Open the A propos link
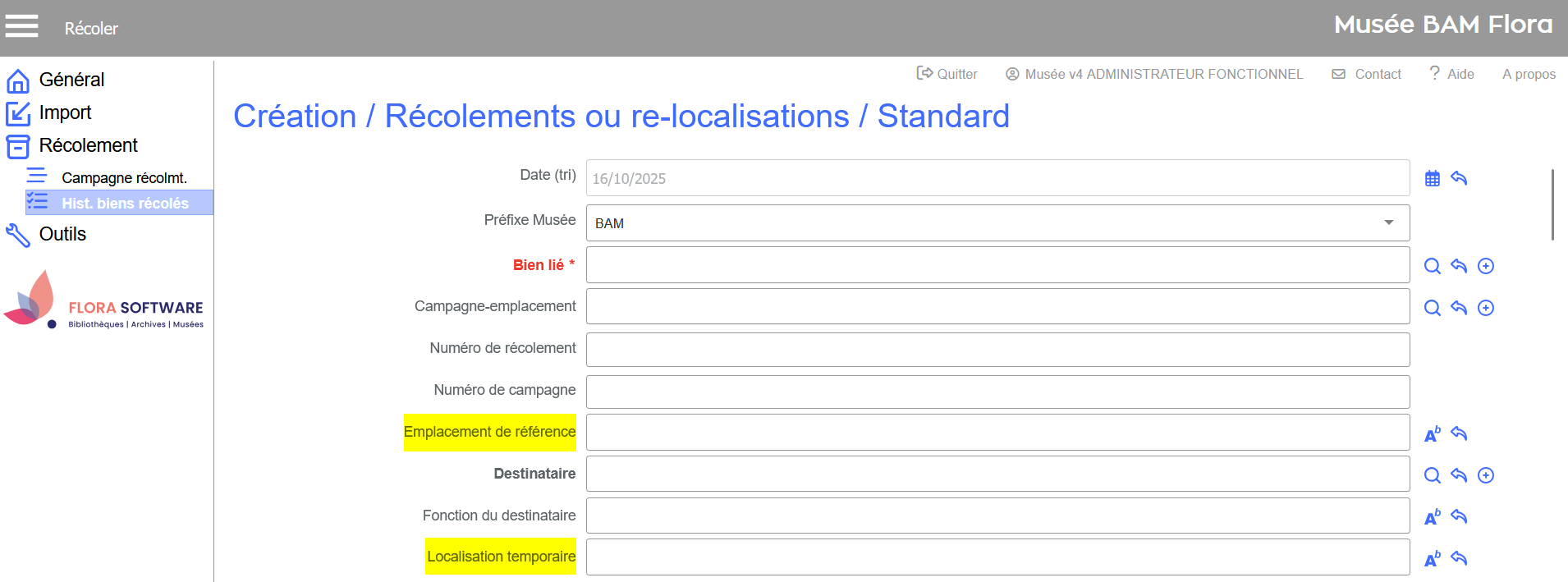This screenshot has width=1568, height=582. 1529,74
